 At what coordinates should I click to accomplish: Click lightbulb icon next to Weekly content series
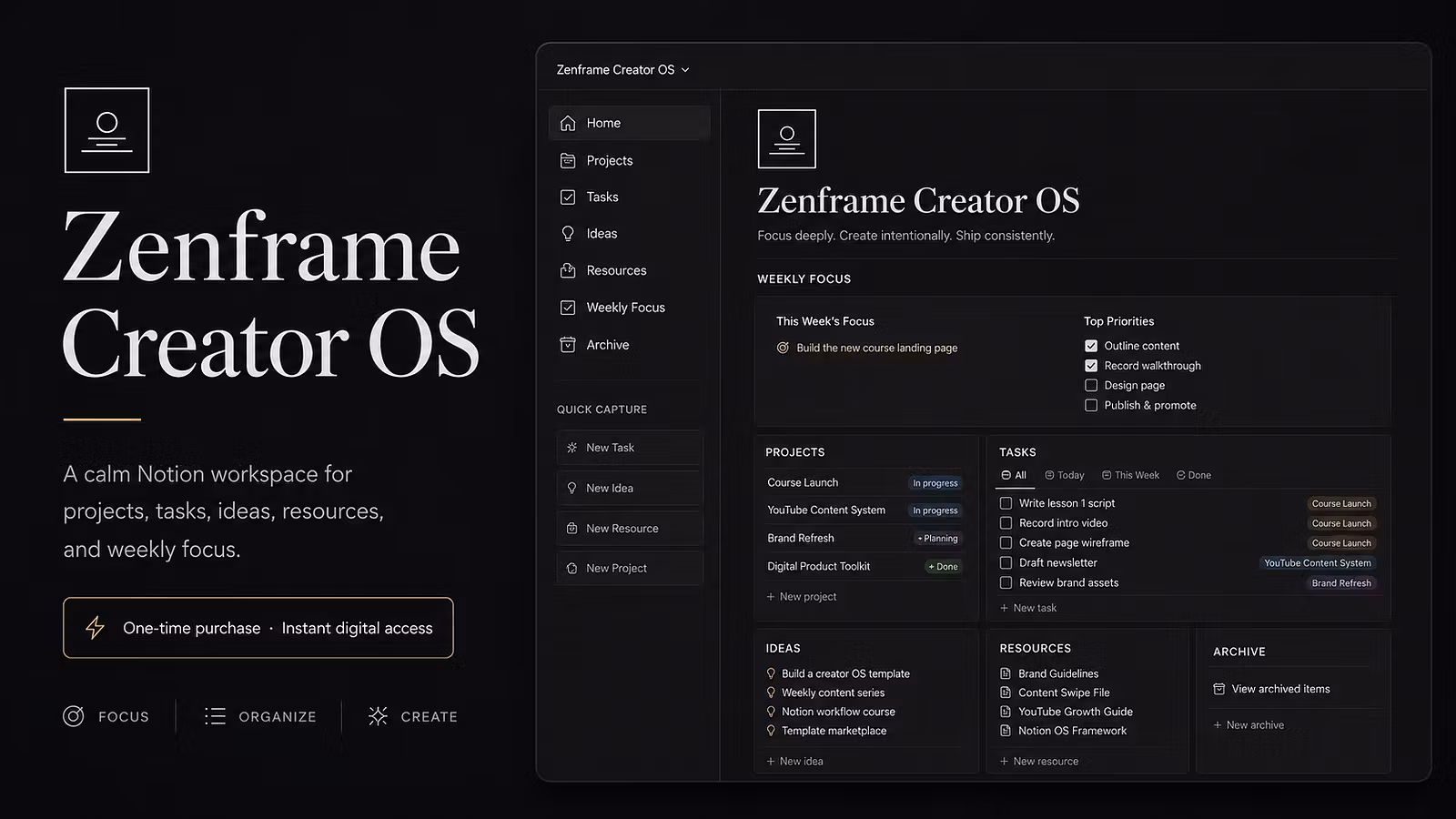point(771,693)
